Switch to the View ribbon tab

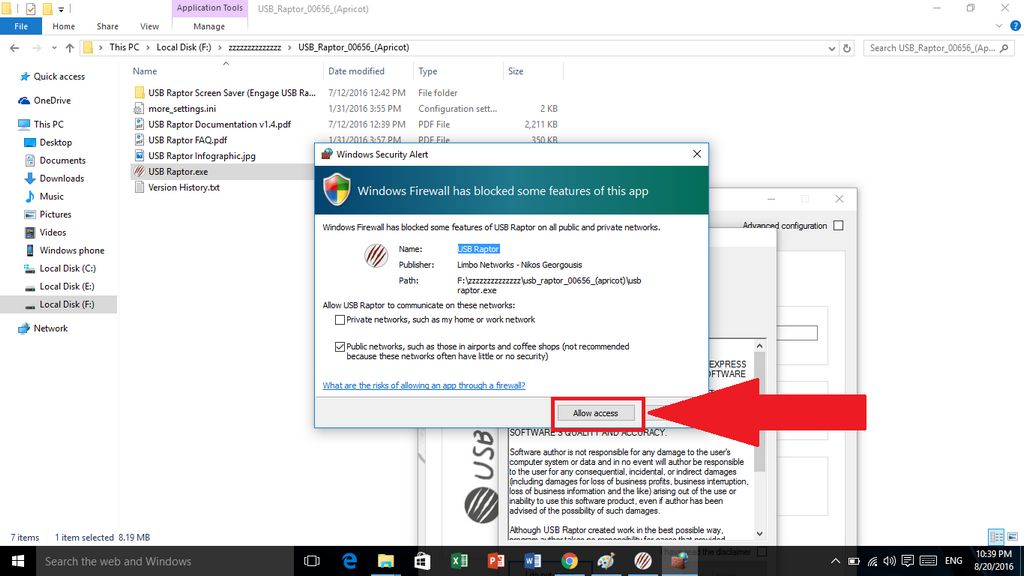pyautogui.click(x=149, y=26)
